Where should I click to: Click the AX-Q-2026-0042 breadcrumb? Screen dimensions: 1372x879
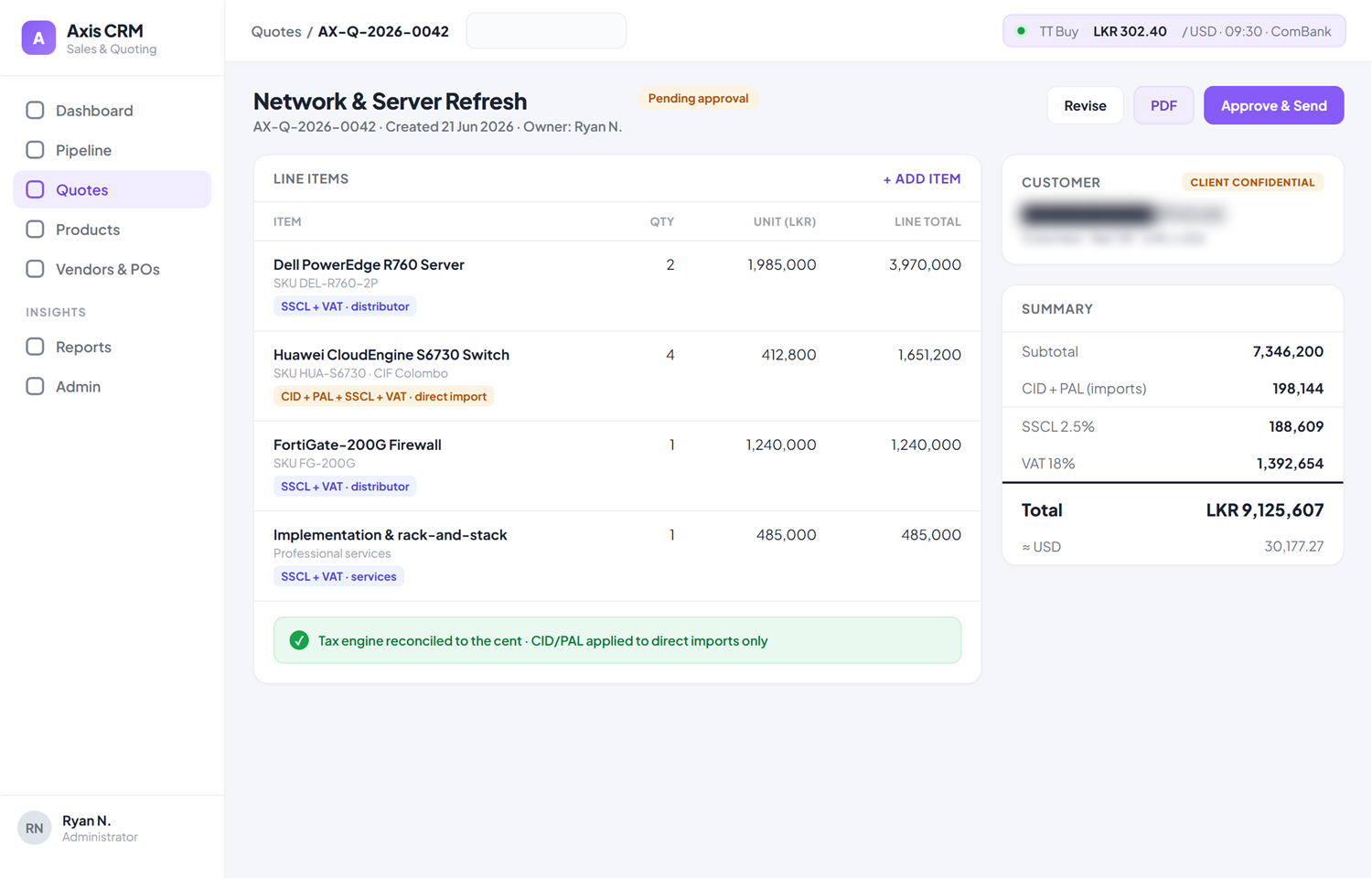point(383,31)
